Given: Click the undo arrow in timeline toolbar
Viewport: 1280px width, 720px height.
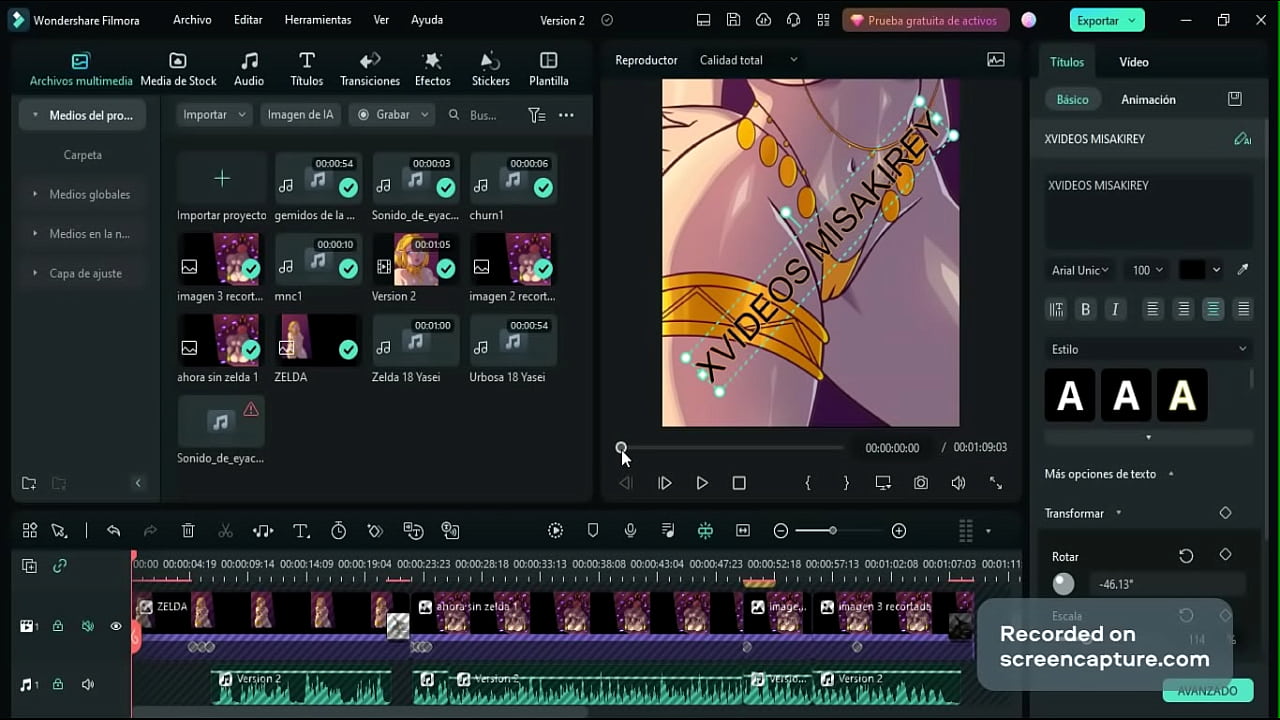Looking at the screenshot, I should pos(113,531).
